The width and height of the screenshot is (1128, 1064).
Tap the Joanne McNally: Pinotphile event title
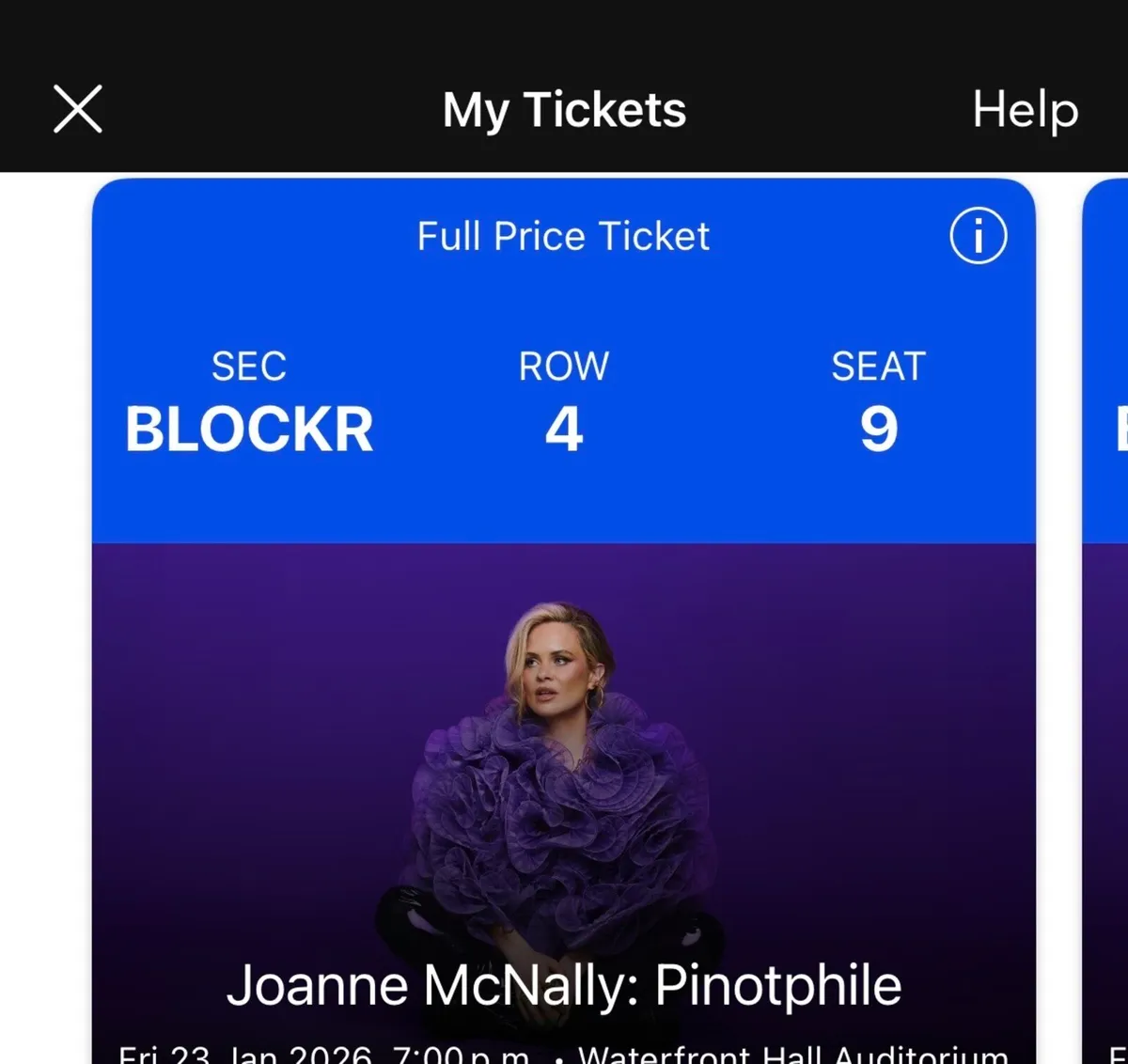pos(566,984)
